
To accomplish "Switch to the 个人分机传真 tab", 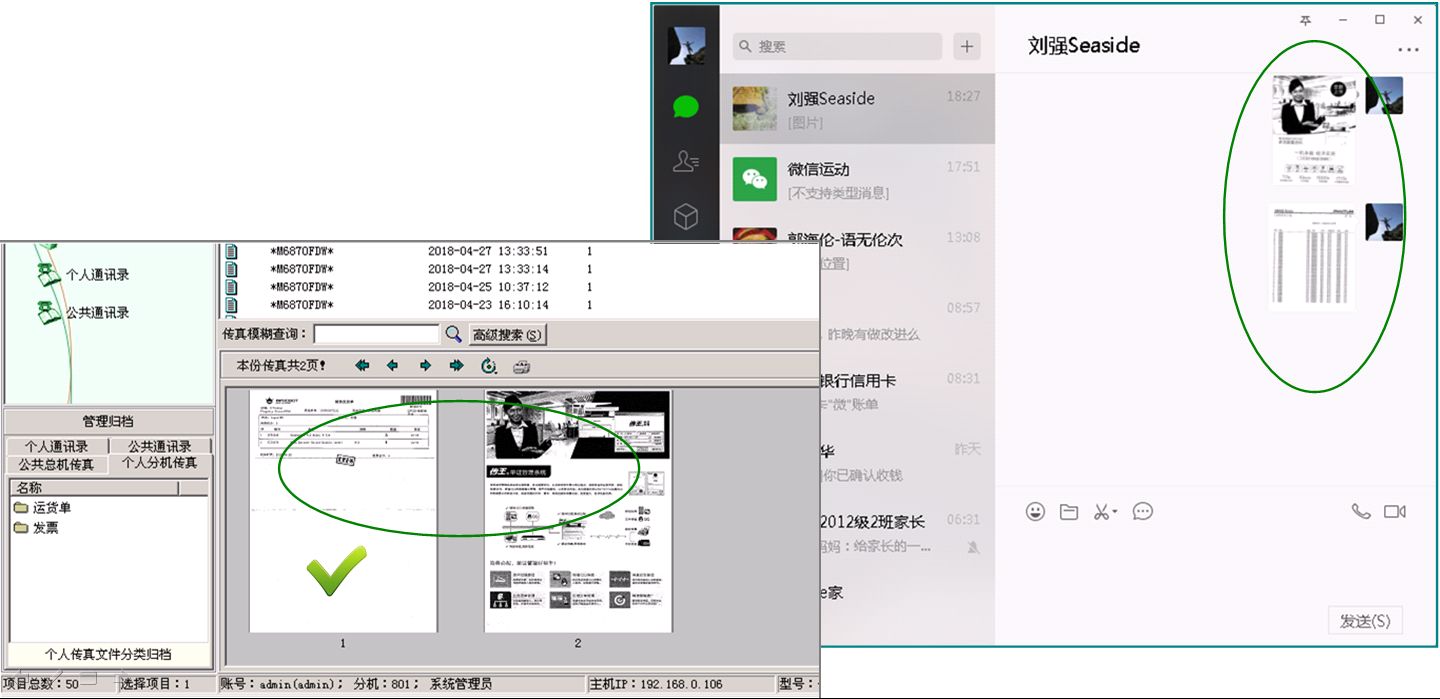I will pyautogui.click(x=160, y=463).
